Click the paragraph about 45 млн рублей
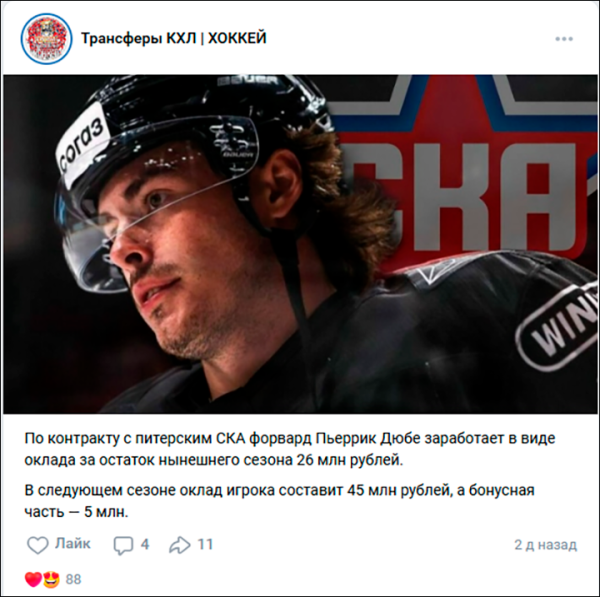Screen dimensions: 600x597 [x=279, y=501]
